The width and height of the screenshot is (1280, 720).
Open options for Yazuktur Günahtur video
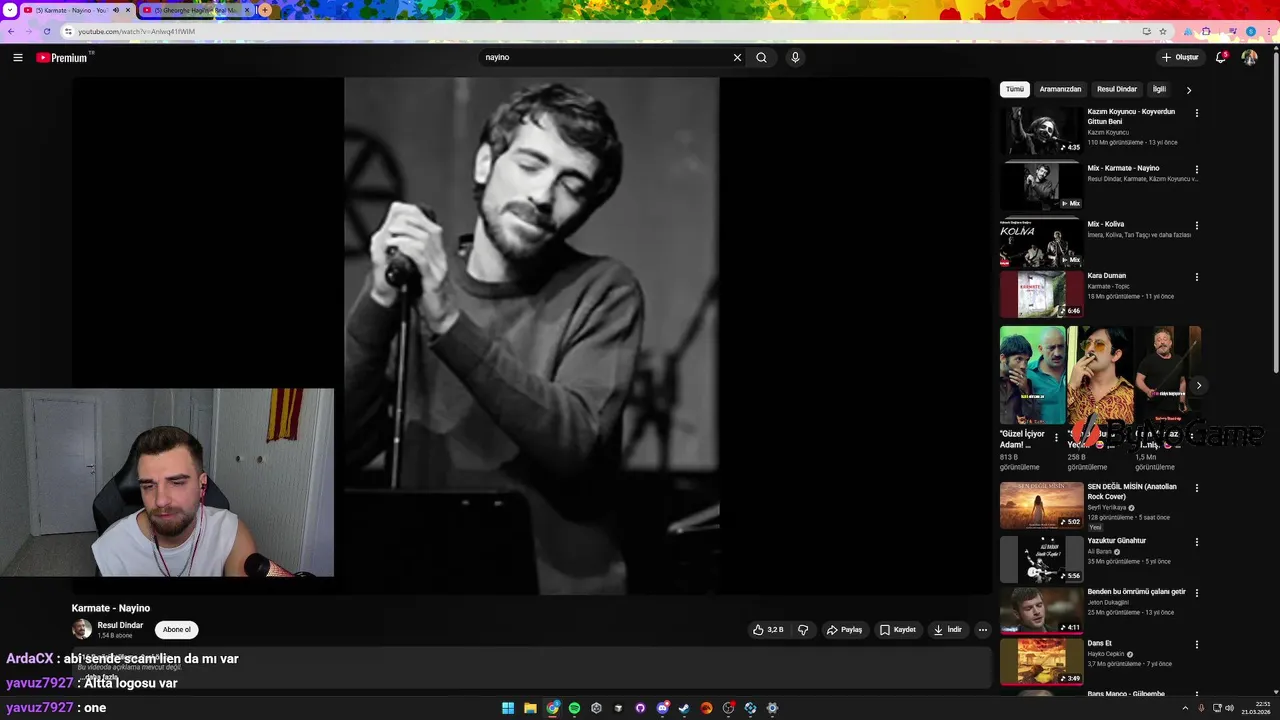pyautogui.click(x=1196, y=542)
